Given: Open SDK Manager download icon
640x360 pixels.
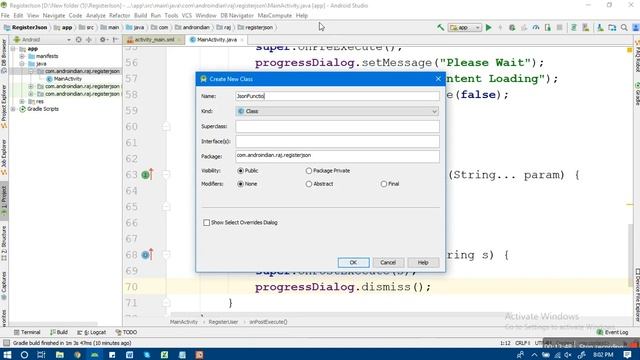Looking at the screenshot, I should (600, 27).
